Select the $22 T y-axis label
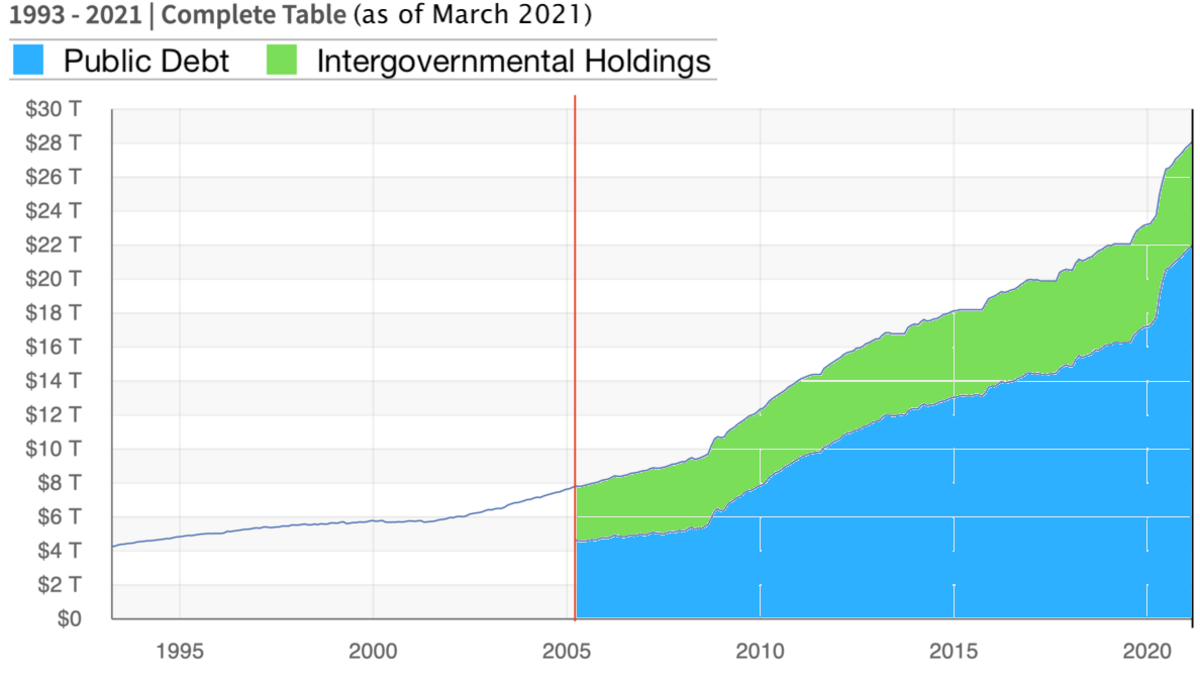 point(59,245)
